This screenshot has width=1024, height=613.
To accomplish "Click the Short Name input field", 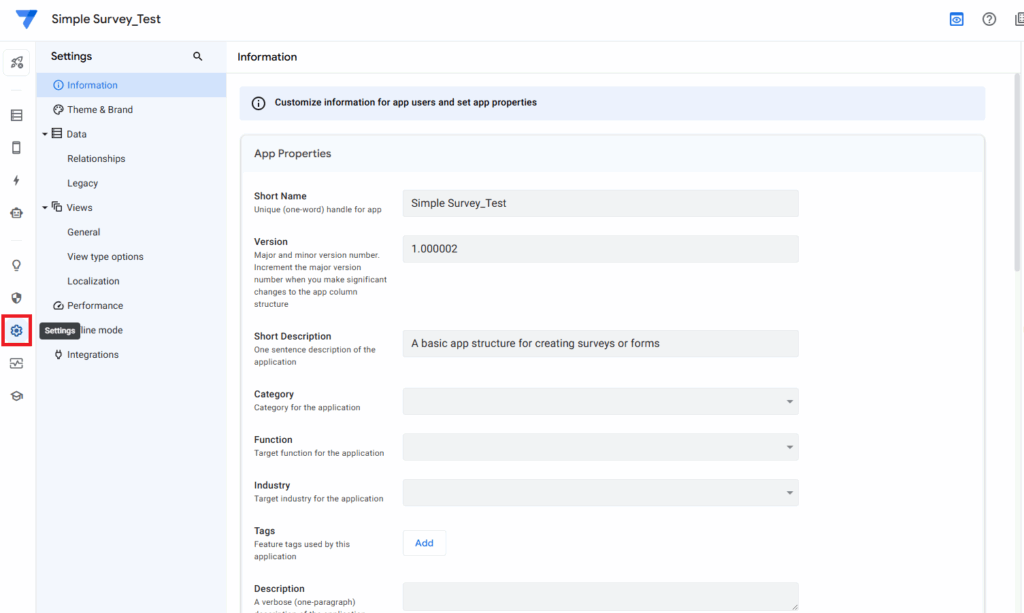I will tap(598, 202).
